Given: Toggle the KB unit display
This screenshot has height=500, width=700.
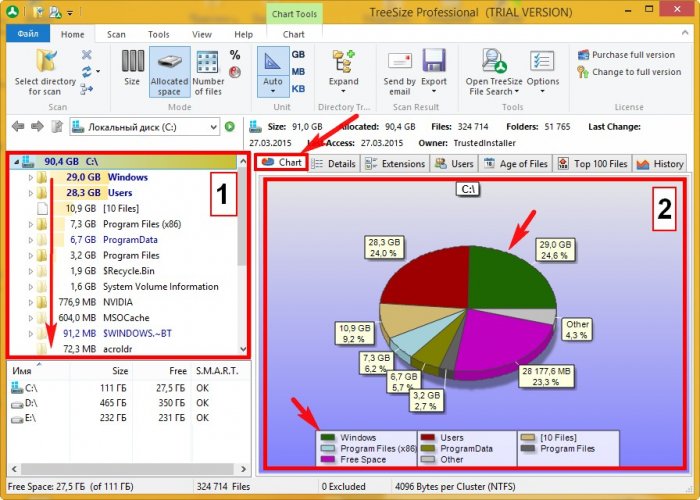Looking at the screenshot, I should click(x=298, y=87).
